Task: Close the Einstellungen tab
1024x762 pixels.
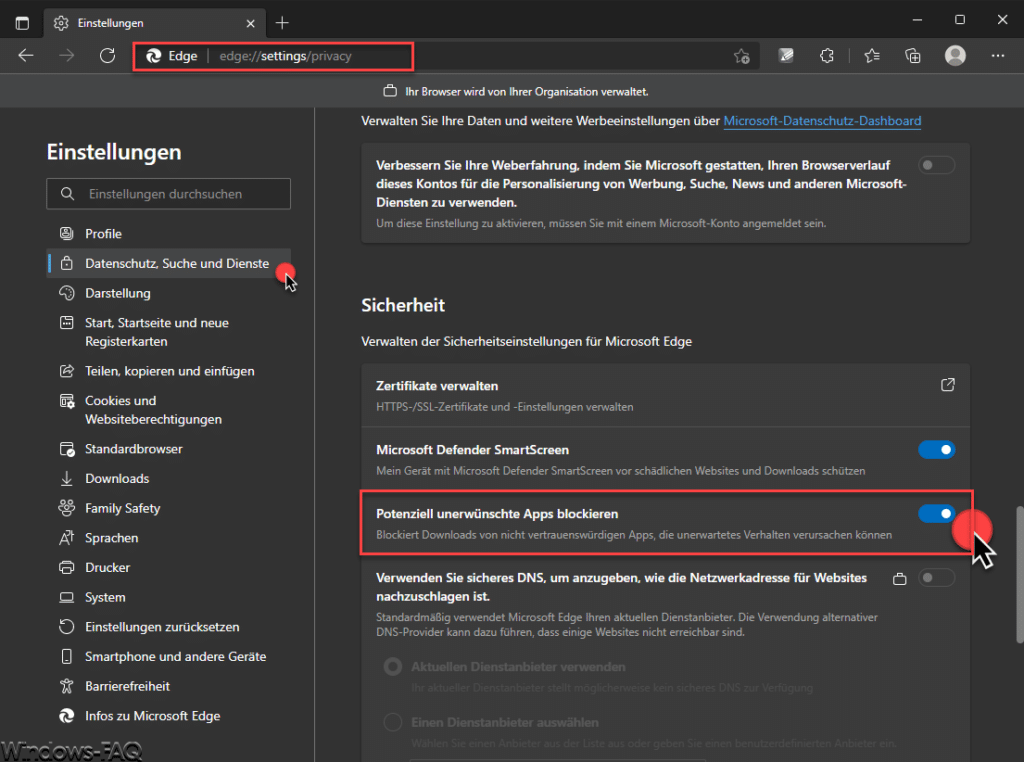Action: pos(250,24)
